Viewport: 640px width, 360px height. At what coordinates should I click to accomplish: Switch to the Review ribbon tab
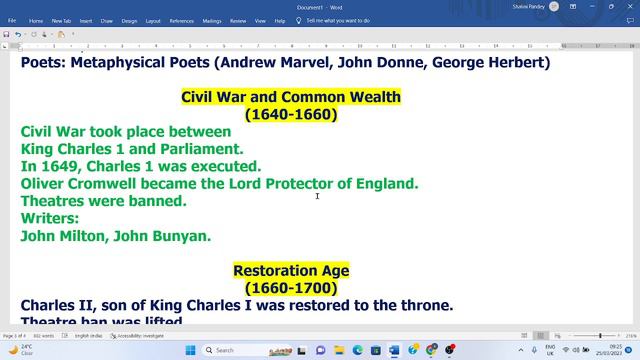[x=238, y=21]
